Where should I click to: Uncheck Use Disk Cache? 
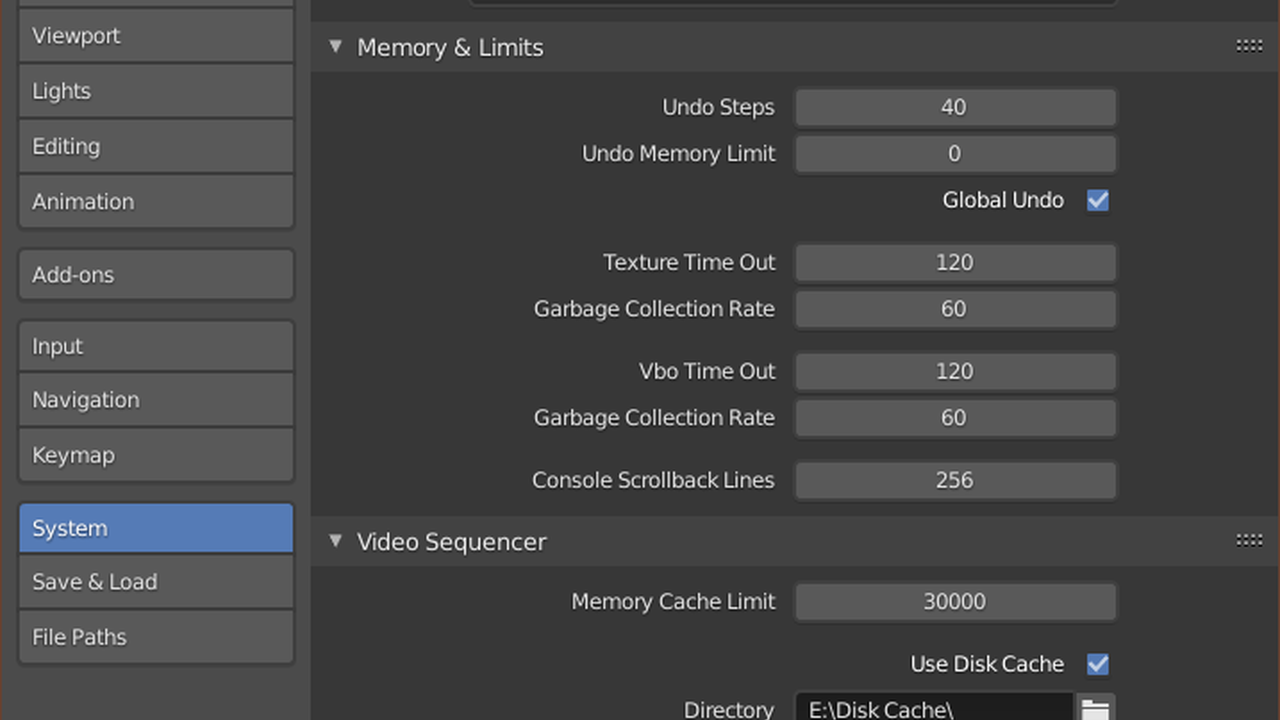point(1097,664)
